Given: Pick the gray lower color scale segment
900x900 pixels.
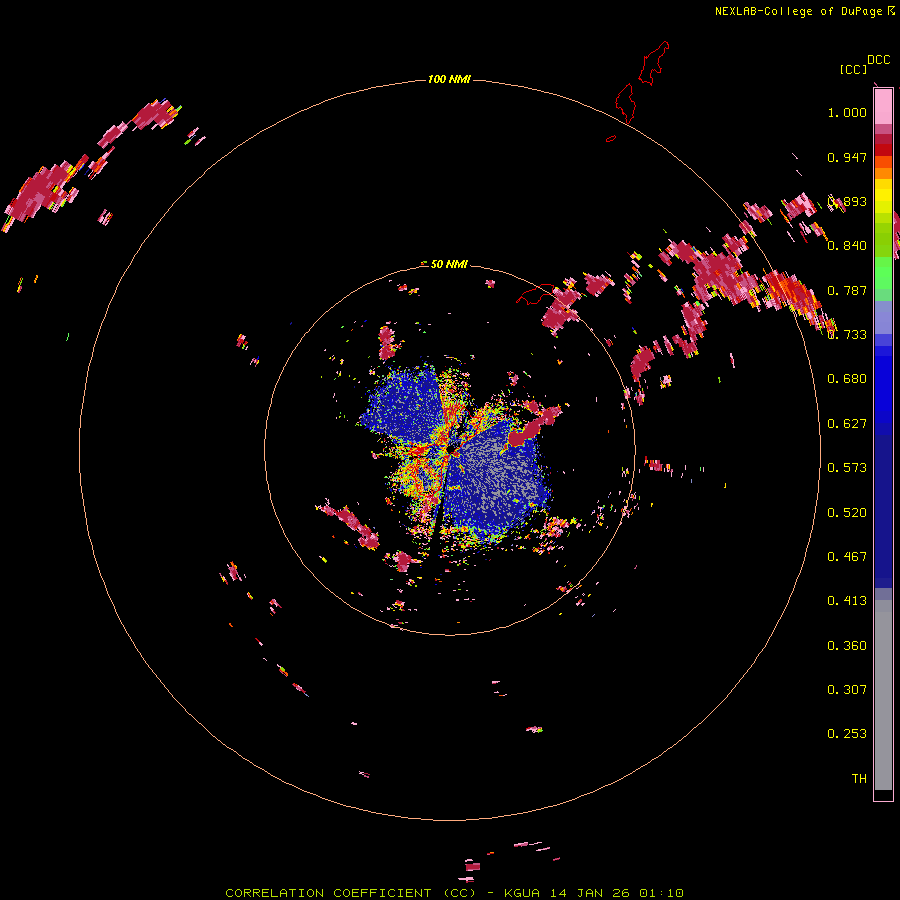Looking at the screenshot, I should [x=883, y=695].
